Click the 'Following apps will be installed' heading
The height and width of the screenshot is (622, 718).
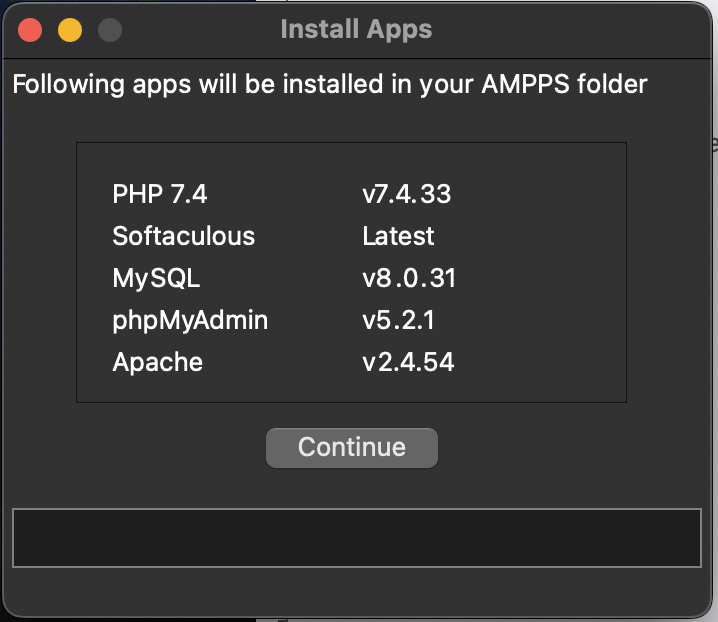pos(330,84)
